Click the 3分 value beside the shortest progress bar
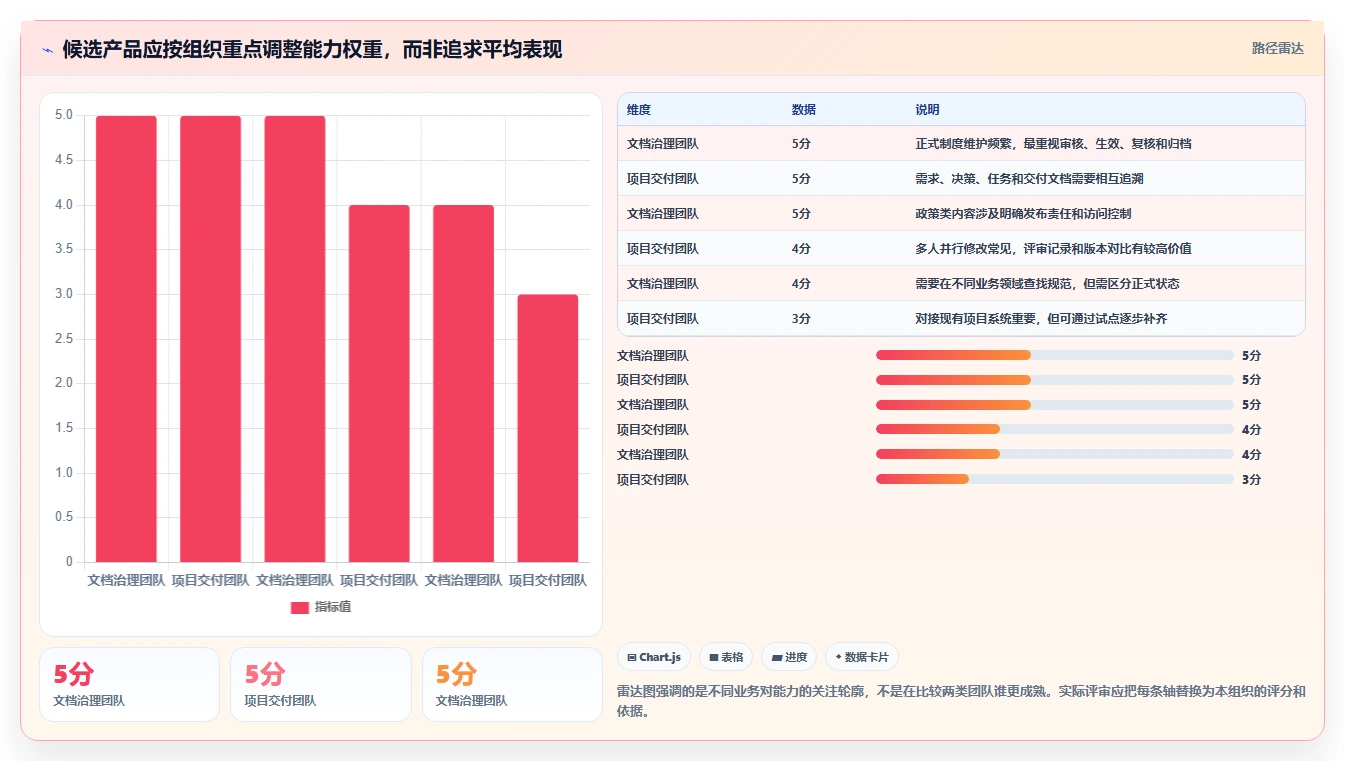The width and height of the screenshot is (1345, 761). [x=1251, y=480]
